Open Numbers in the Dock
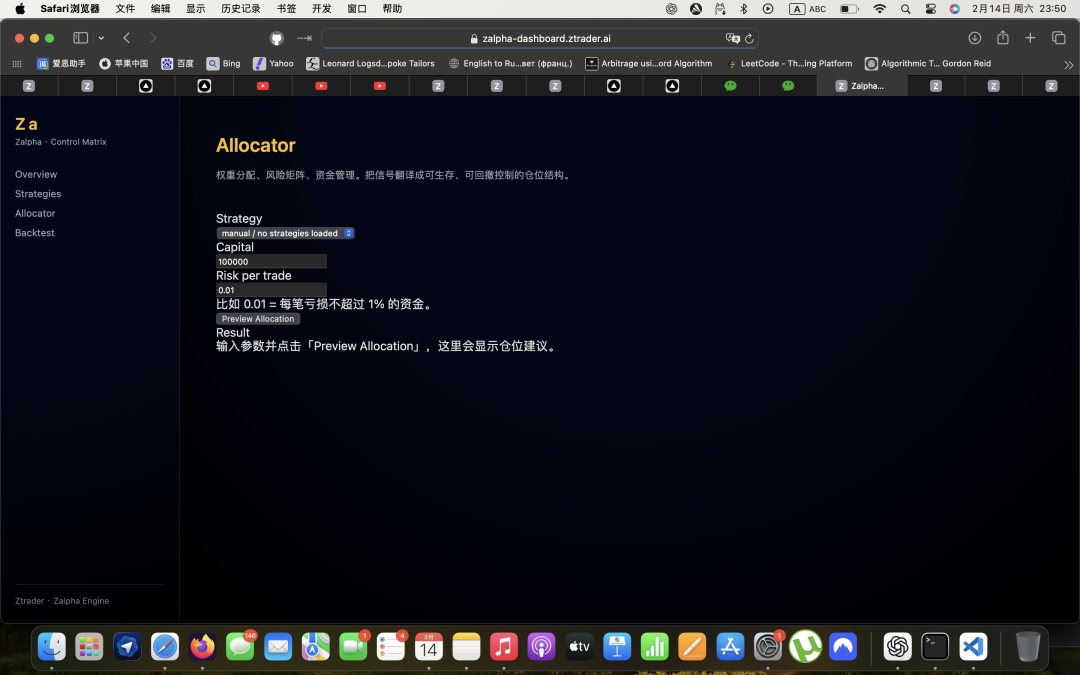Screen dimensions: 1080x675 (x=654, y=647)
